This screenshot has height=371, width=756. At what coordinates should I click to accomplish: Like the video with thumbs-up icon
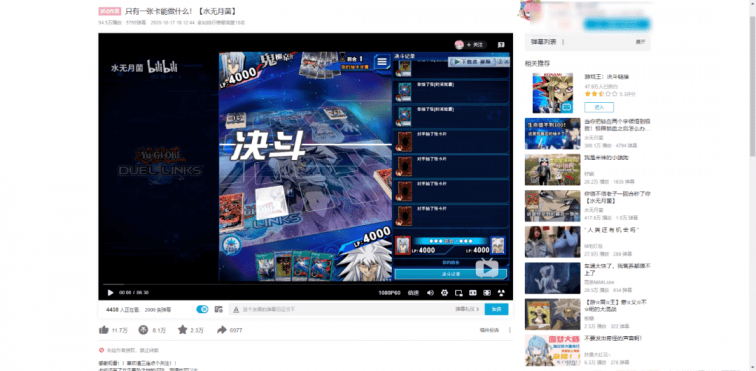tap(103, 330)
